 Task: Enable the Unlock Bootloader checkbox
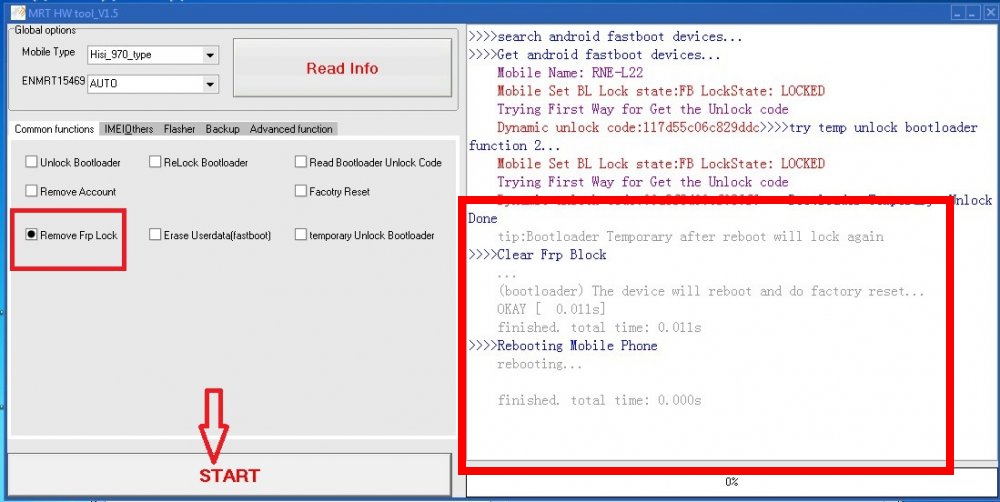[x=31, y=162]
